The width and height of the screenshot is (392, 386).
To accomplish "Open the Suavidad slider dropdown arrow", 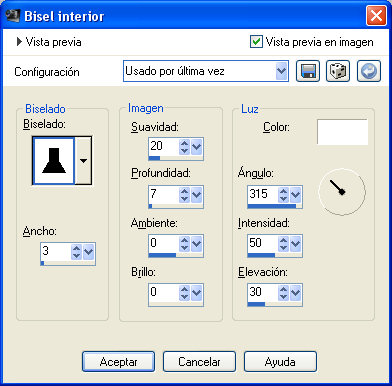I will 197,146.
